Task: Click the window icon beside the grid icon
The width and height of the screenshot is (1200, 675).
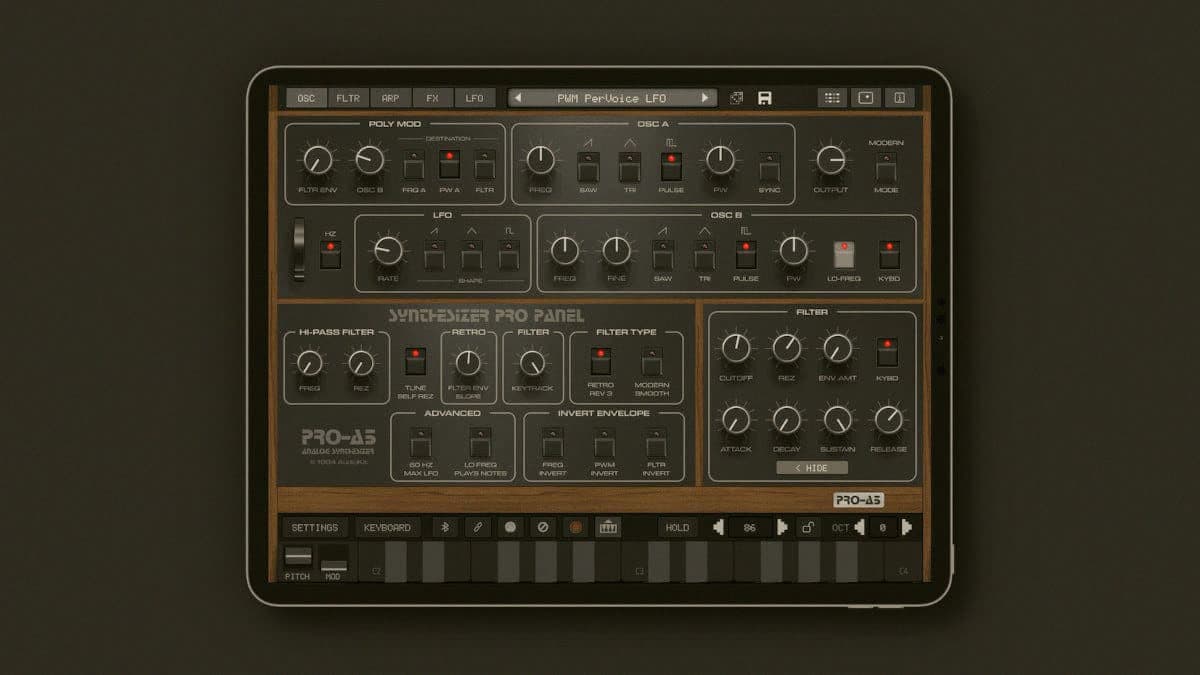Action: 866,98
